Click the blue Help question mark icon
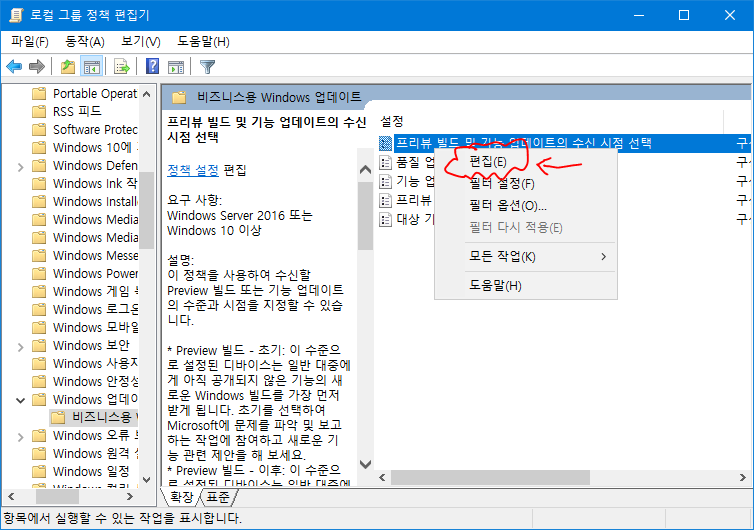This screenshot has height=530, width=754. (x=152, y=66)
